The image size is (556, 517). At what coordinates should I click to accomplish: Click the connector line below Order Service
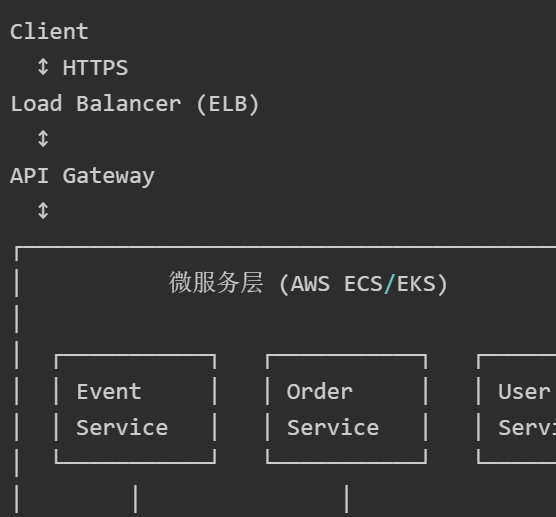346,499
